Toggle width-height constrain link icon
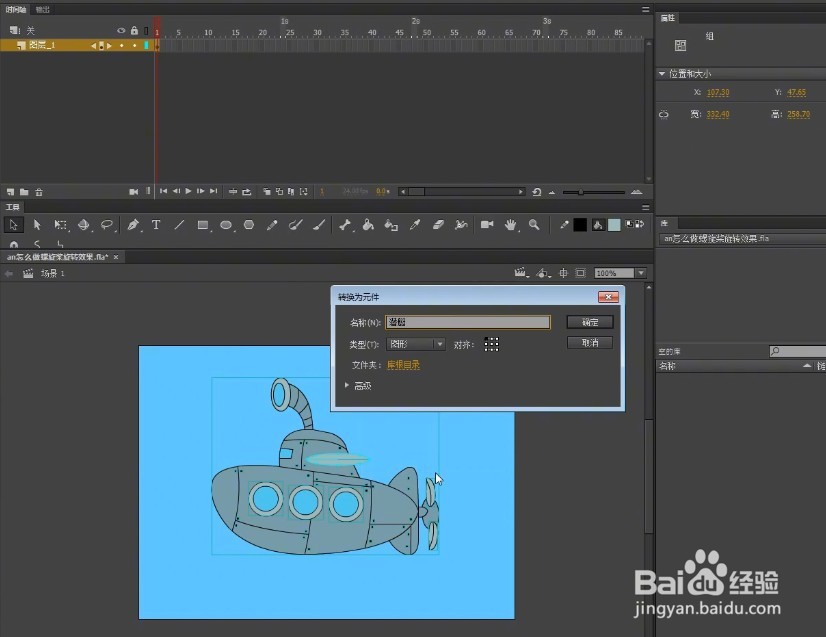 pos(664,114)
